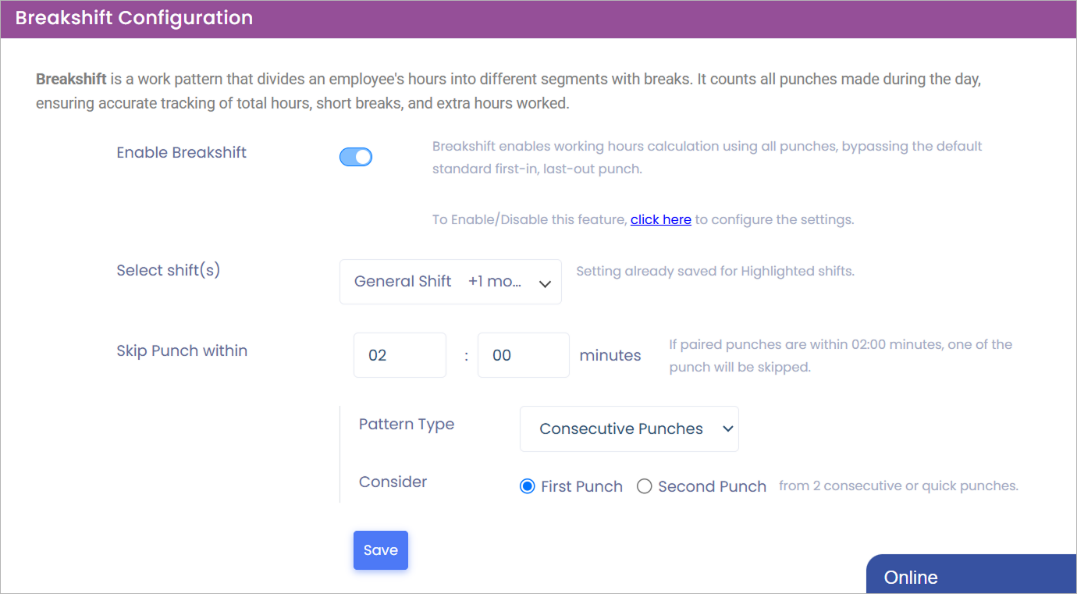
Task: Click the 'minutes' unit label
Action: [x=610, y=355]
